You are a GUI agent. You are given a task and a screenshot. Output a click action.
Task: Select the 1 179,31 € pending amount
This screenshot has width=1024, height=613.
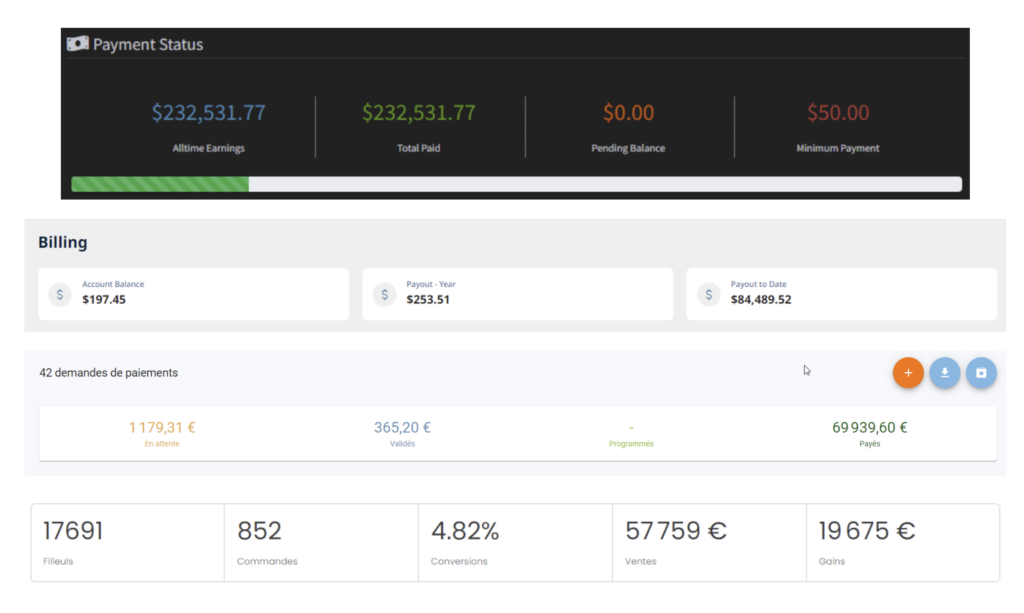(x=162, y=428)
